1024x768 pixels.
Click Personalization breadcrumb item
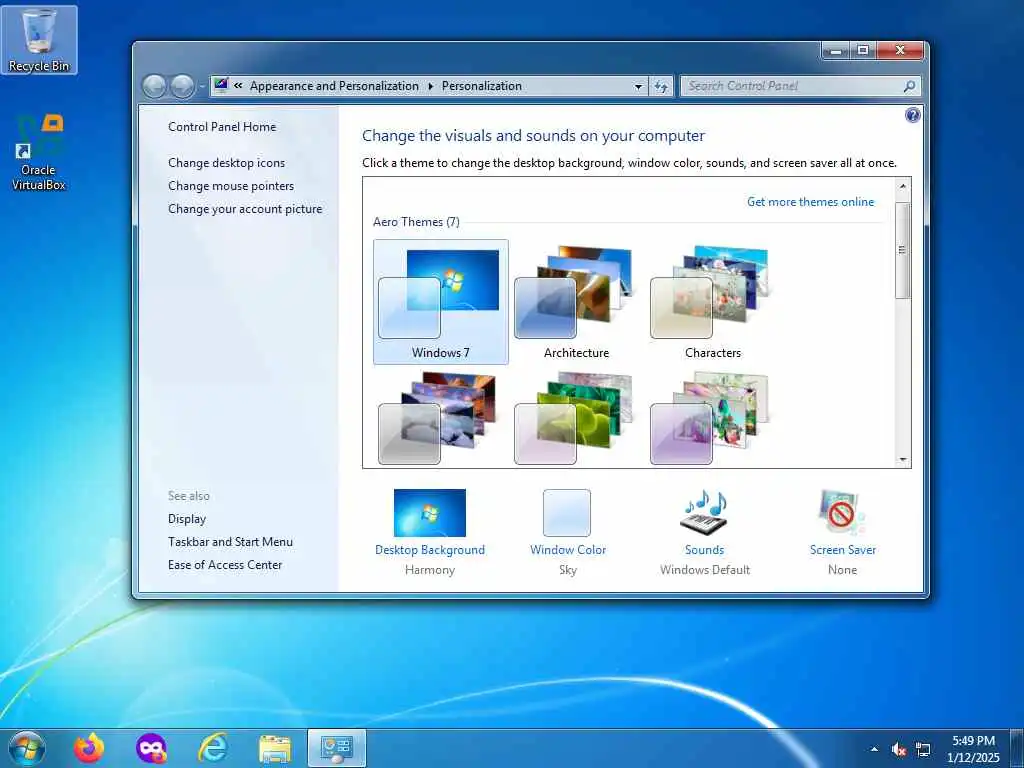(482, 86)
